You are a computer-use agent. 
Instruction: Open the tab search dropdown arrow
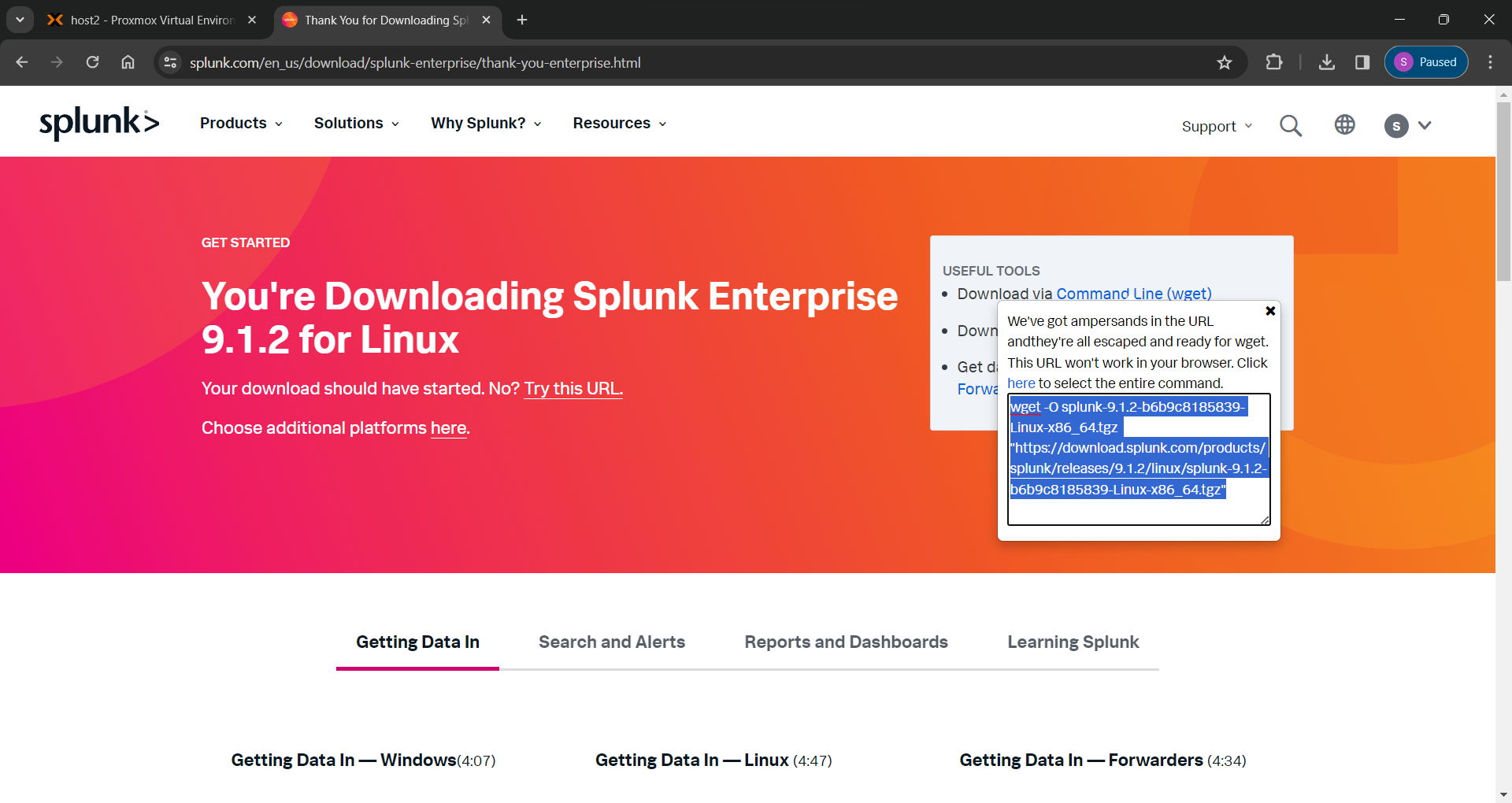[20, 20]
